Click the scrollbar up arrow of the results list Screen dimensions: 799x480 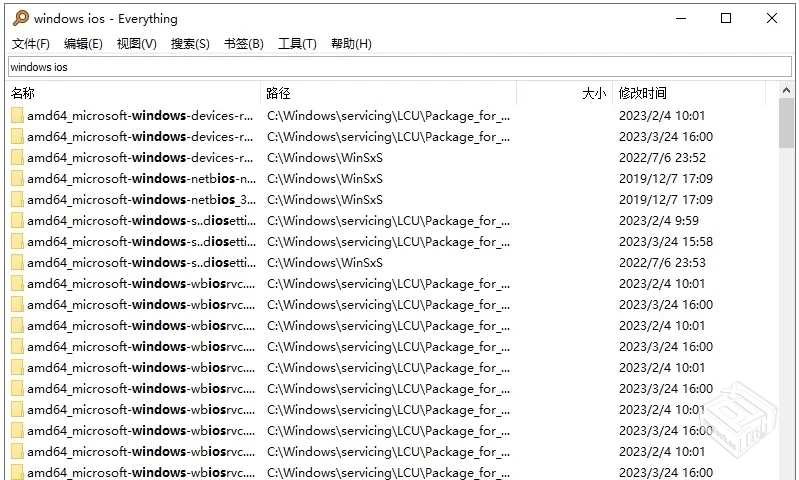pyautogui.click(x=786, y=91)
